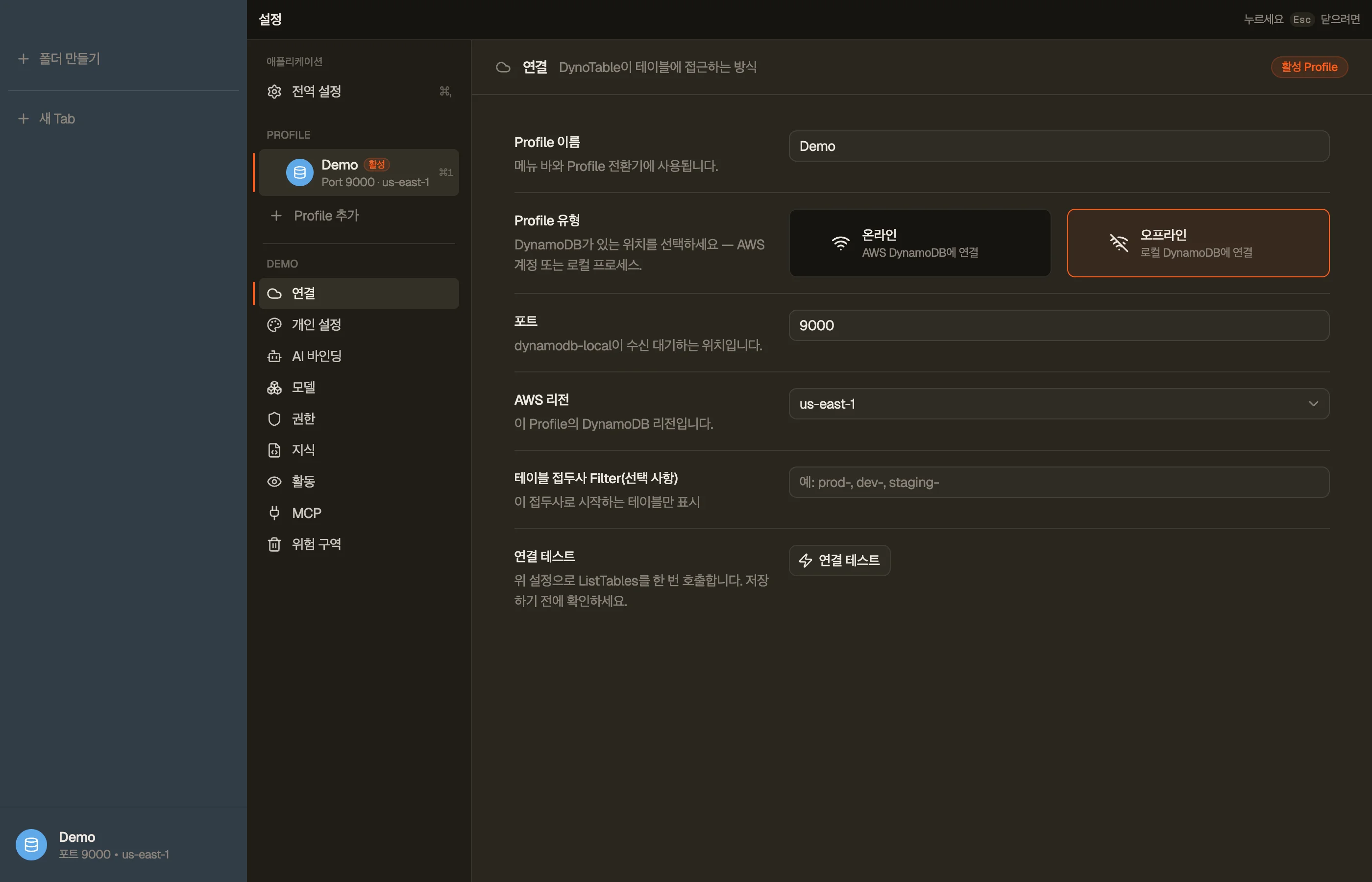Image resolution: width=1372 pixels, height=882 pixels.
Task: Click the 테이블 접두사 Filter input field
Action: click(1059, 483)
